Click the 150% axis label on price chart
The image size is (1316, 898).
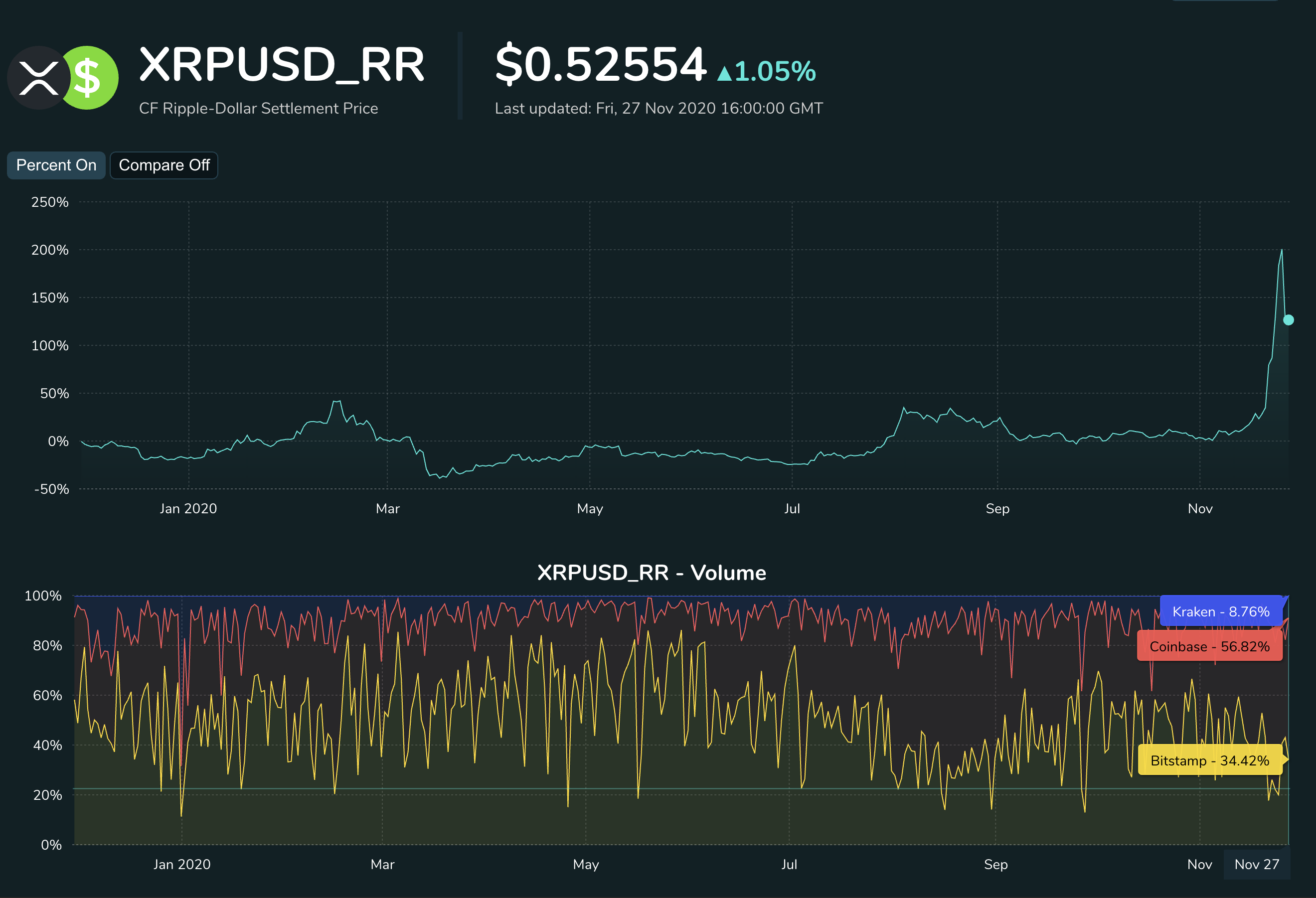click(x=50, y=298)
